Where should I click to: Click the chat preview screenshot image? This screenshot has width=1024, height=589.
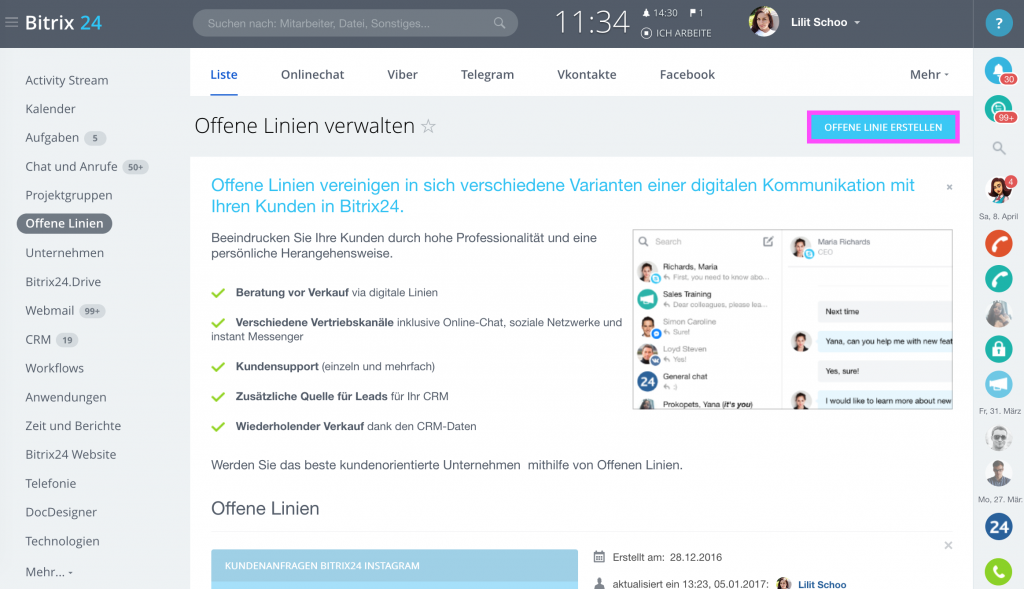coord(792,319)
